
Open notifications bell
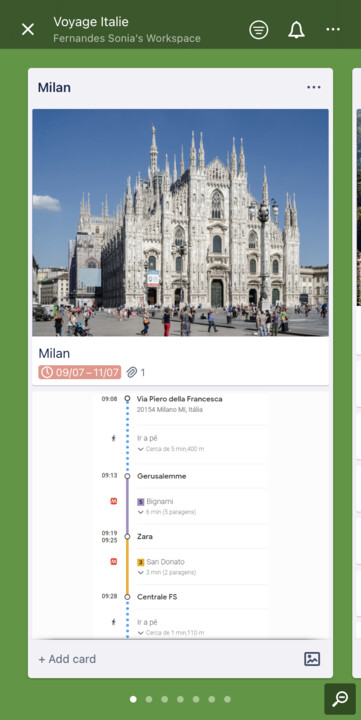[296, 30]
